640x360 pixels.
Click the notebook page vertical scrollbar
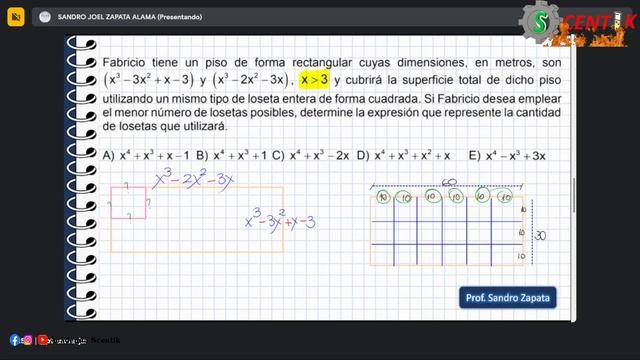[573, 196]
